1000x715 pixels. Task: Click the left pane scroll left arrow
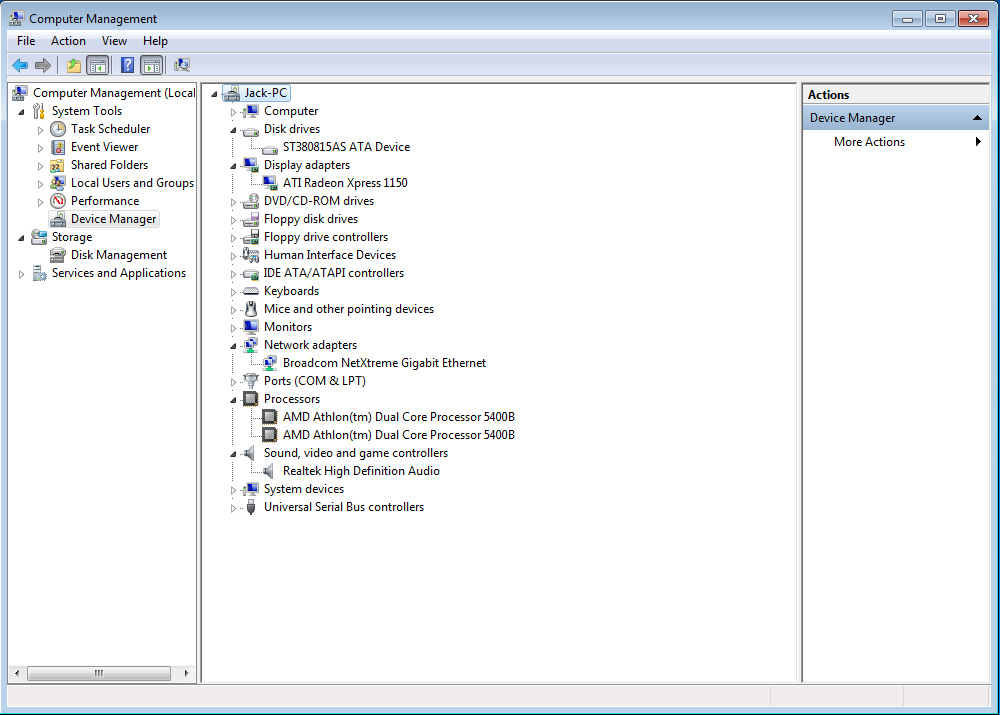pos(17,673)
